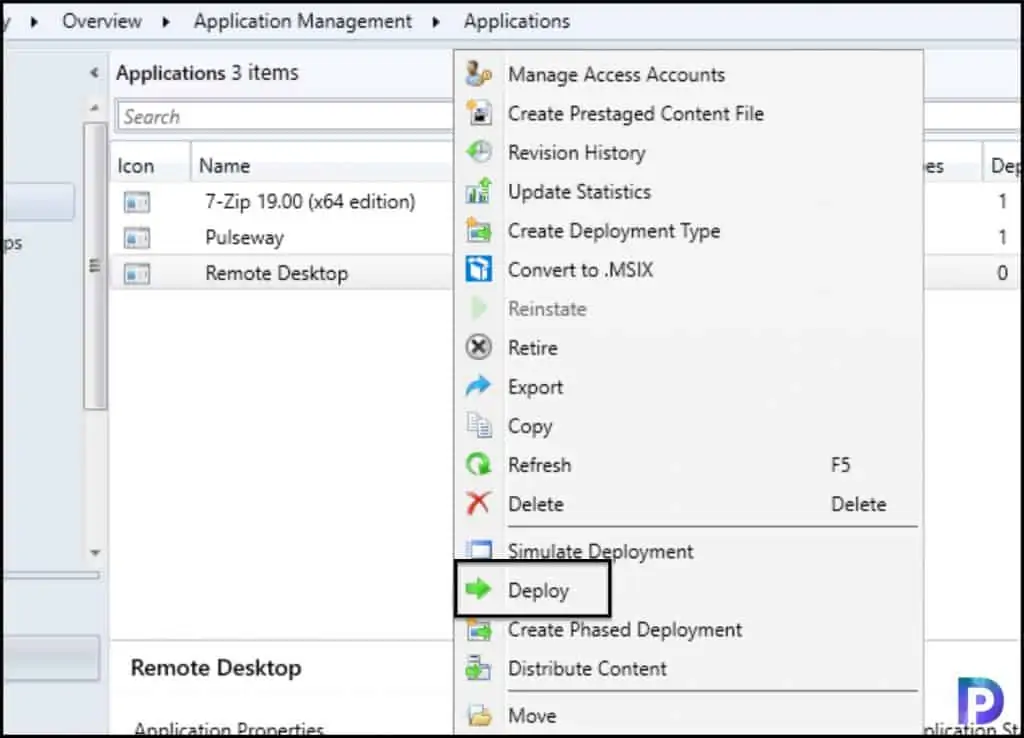Choose Refresh F5 menu entry
The image size is (1024, 738).
click(x=689, y=465)
